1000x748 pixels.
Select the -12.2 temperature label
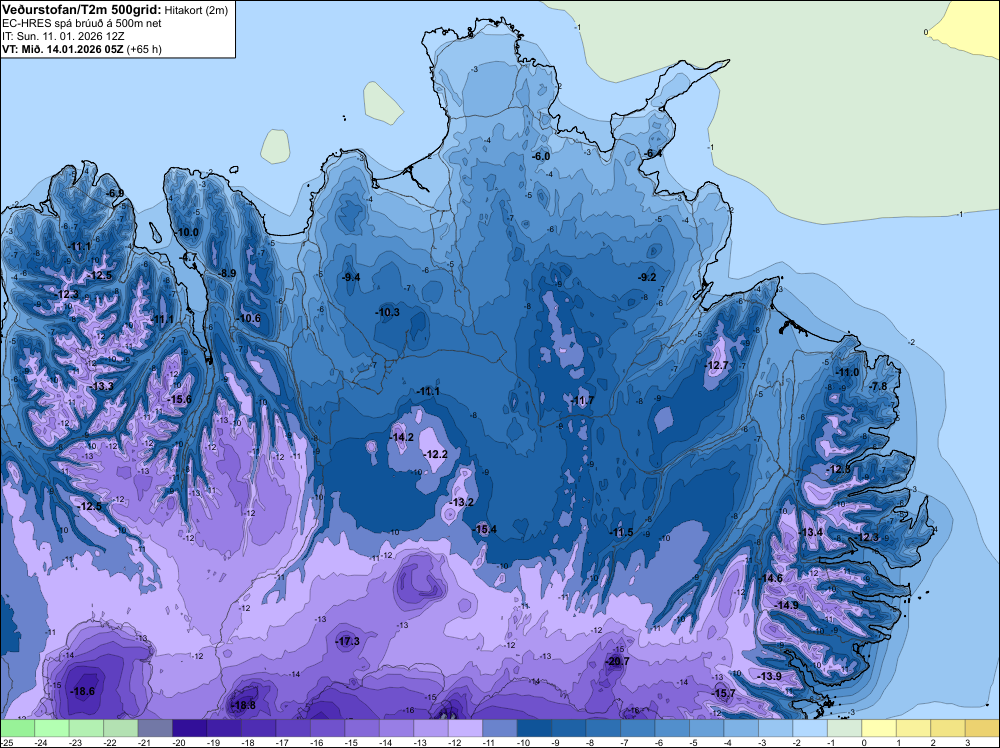[436, 455]
